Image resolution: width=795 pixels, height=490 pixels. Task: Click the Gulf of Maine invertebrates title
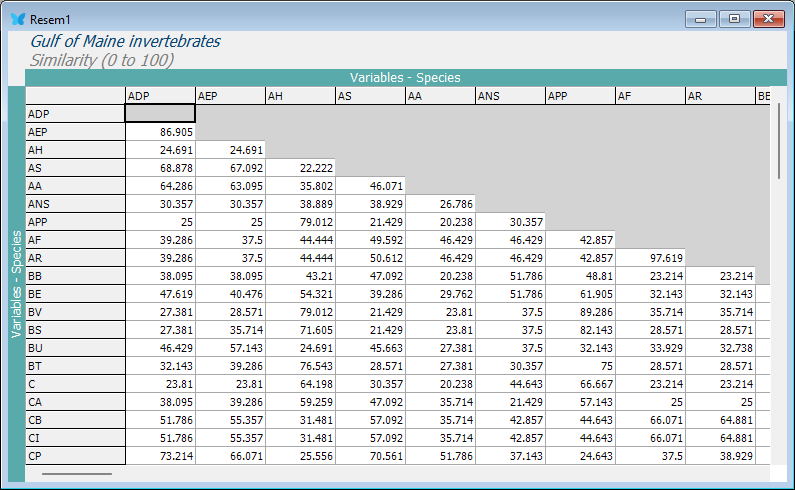(126, 42)
